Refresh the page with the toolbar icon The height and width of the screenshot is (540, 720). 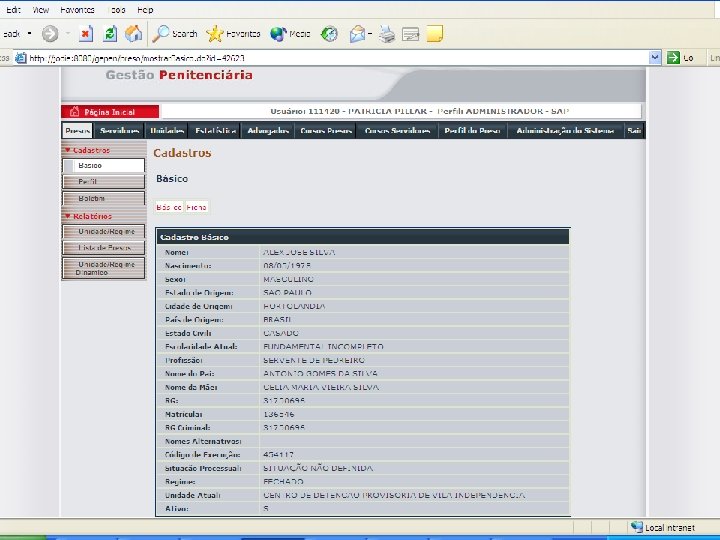click(110, 34)
